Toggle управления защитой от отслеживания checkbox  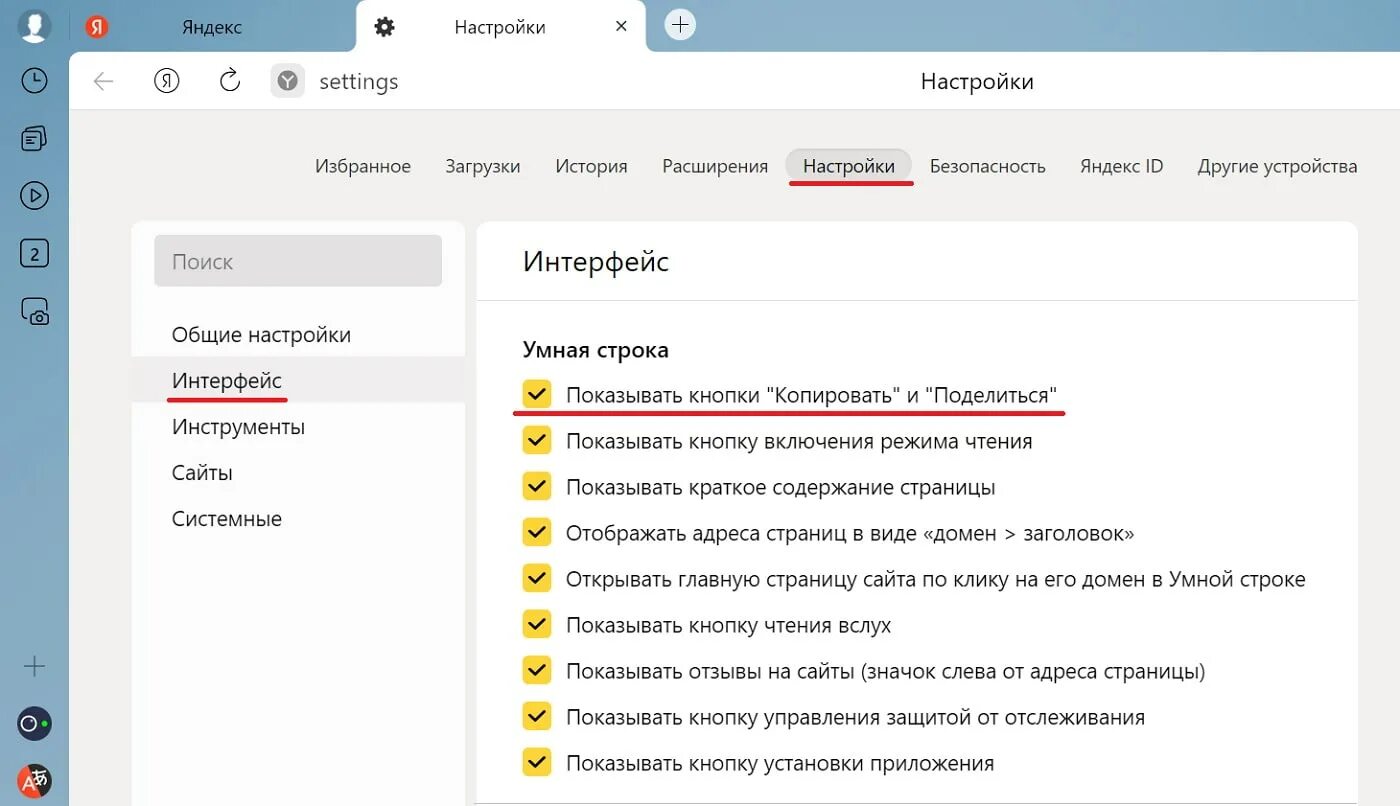[537, 717]
